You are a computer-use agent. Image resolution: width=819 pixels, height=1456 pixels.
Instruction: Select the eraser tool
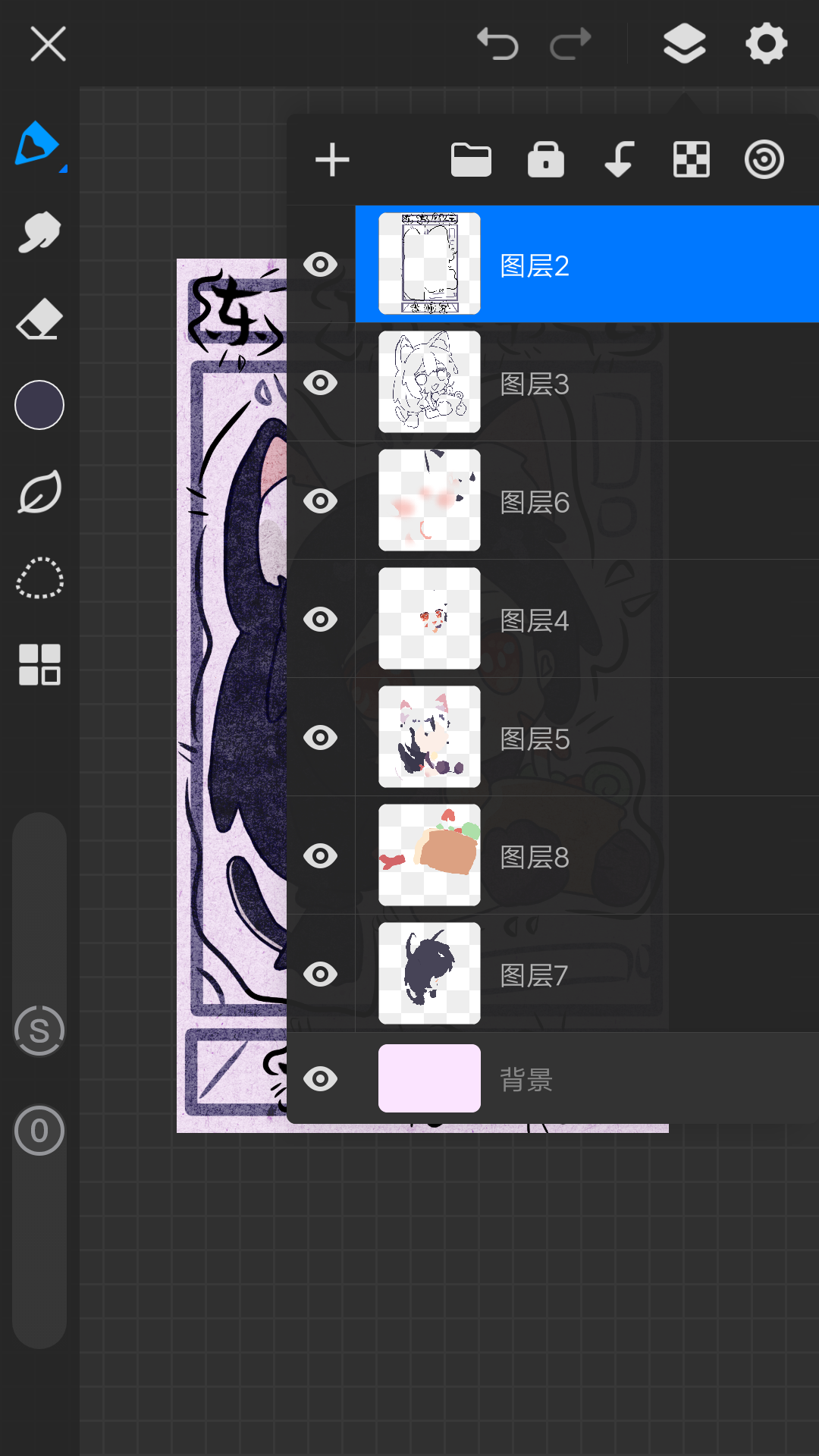point(39,318)
